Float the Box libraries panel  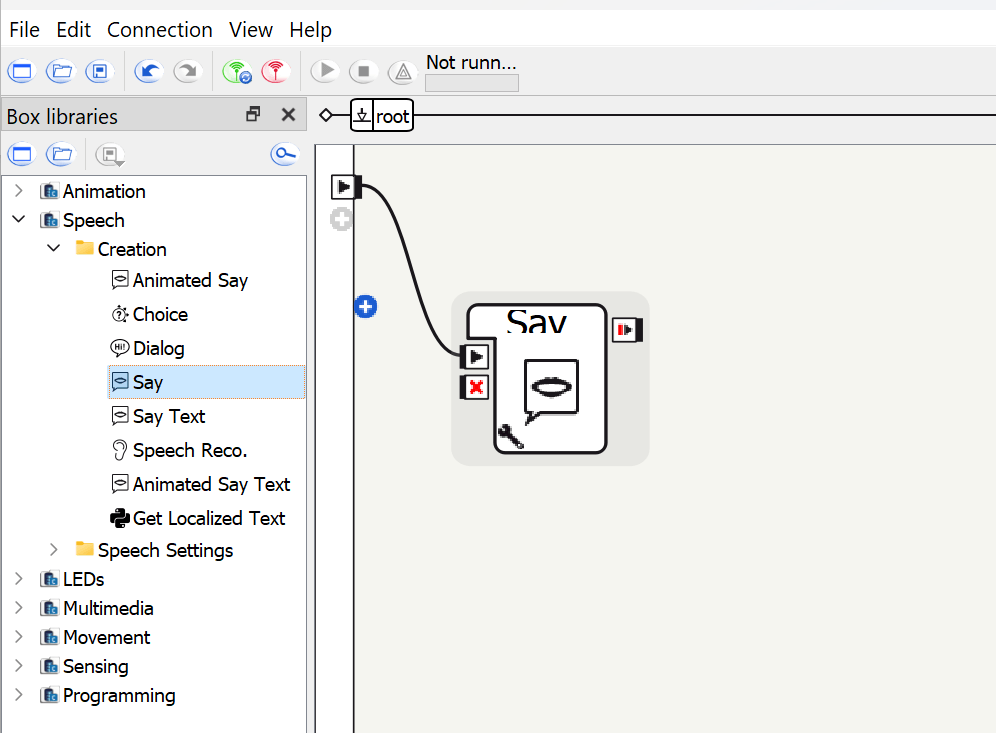click(253, 115)
